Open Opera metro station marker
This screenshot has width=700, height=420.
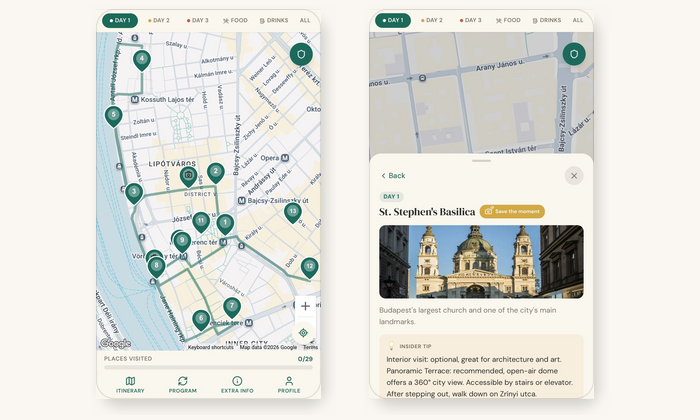[x=285, y=158]
